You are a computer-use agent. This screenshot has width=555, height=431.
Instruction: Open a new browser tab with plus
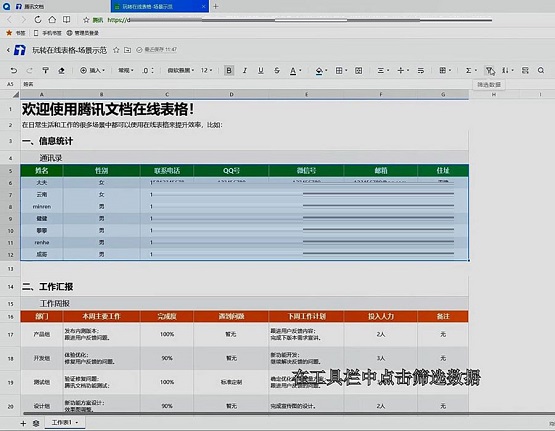[x=215, y=6]
